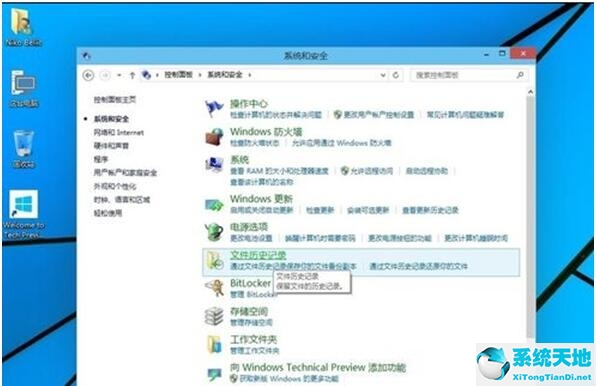Viewport: 596px width, 386px height.
Task: Open the BitLocker keys icon
Action: coord(214,288)
